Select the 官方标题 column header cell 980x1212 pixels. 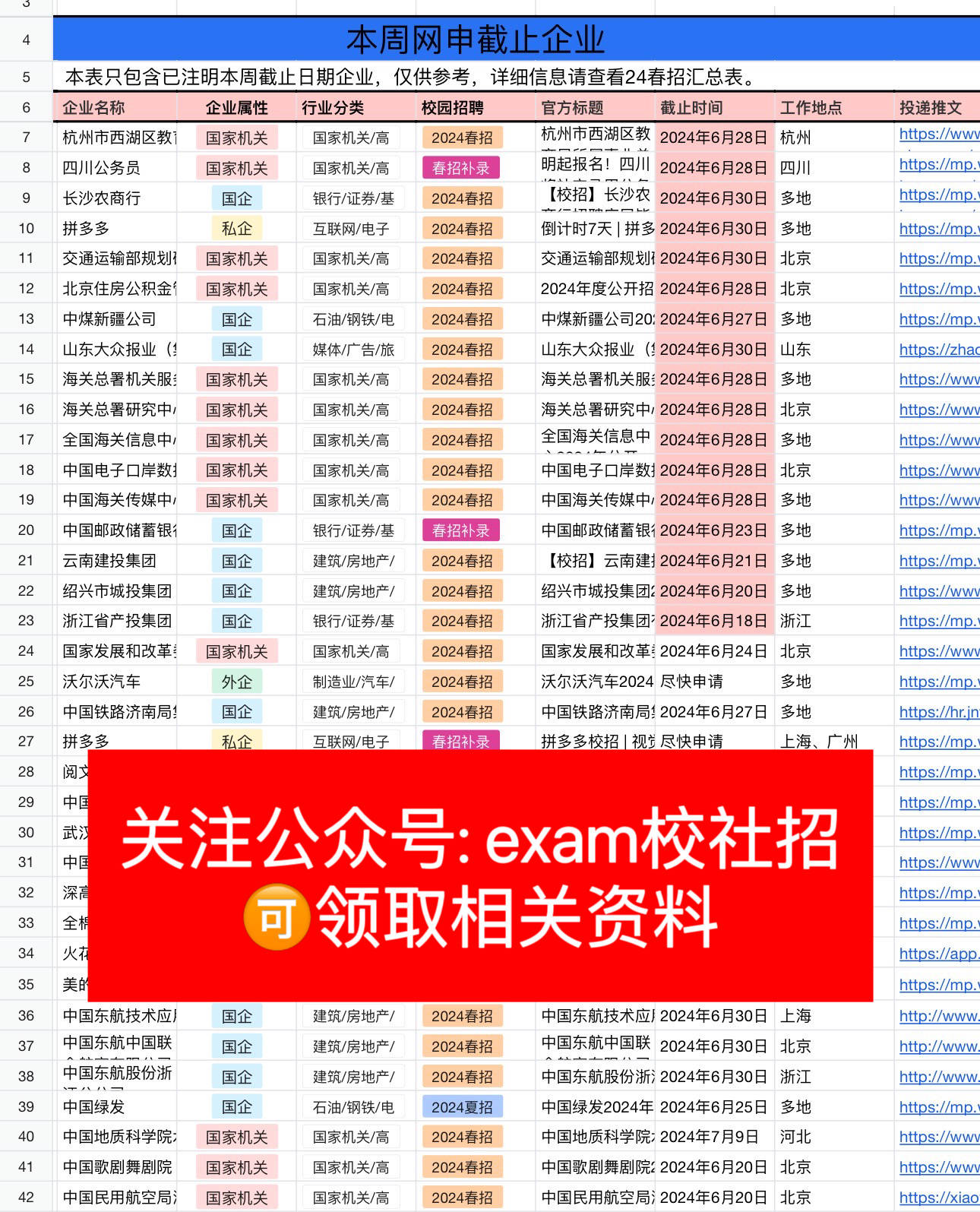pos(595,107)
